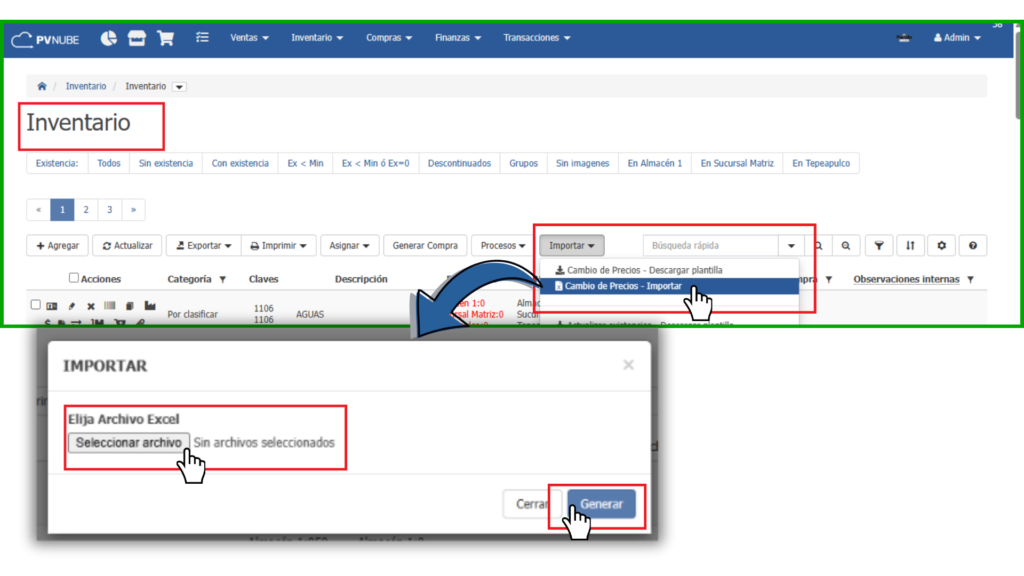Open the settings gear button
Viewport: 1024px width, 576px height.
pyautogui.click(x=940, y=245)
